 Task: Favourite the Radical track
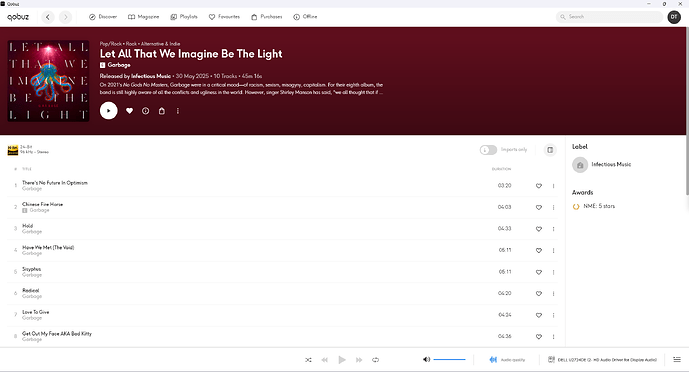(539, 293)
